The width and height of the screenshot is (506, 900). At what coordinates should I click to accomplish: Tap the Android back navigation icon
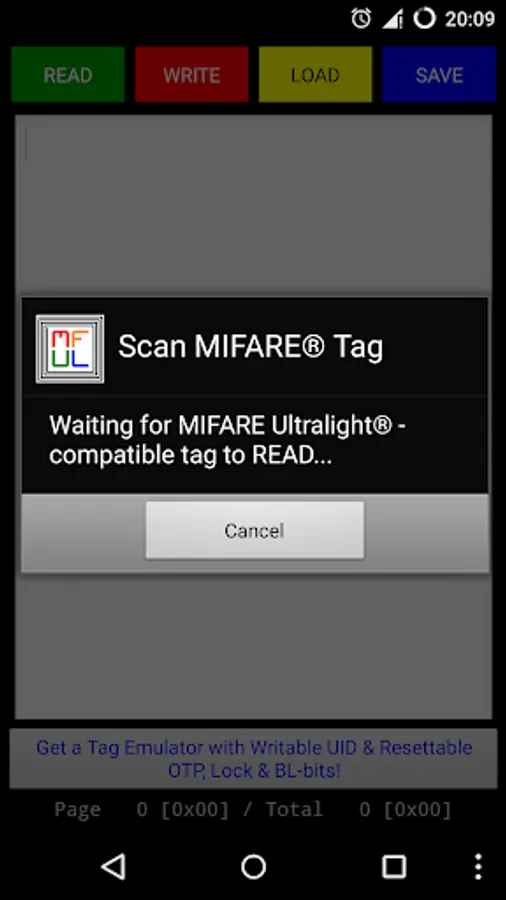(114, 866)
